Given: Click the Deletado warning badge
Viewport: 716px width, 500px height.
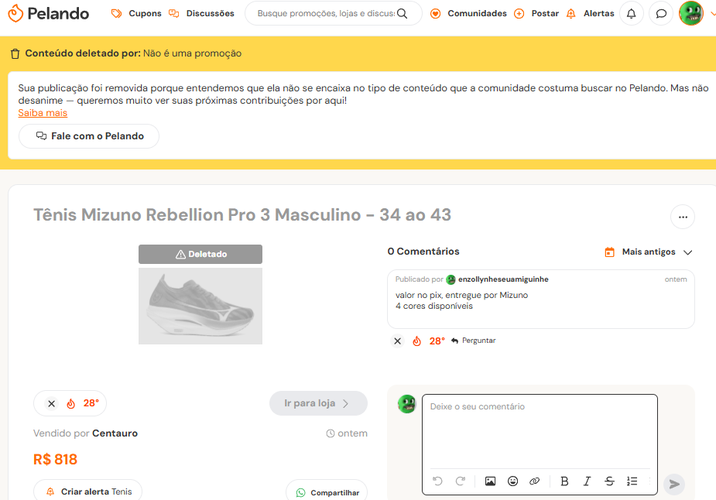Looking at the screenshot, I should [x=200, y=254].
